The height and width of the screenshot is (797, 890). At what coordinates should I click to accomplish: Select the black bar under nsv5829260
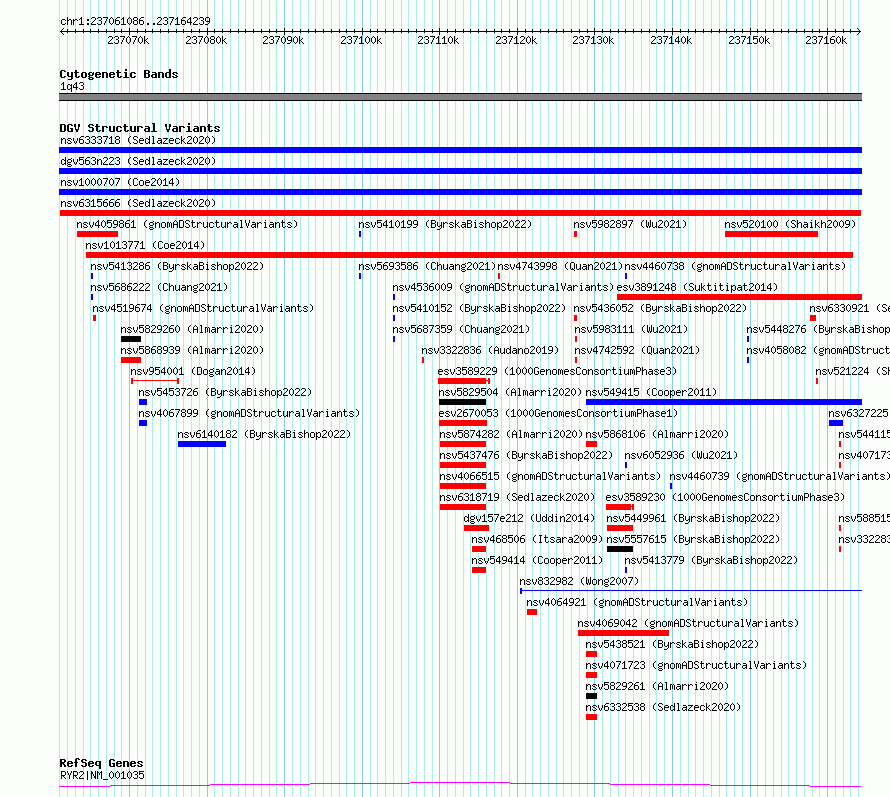tap(131, 339)
